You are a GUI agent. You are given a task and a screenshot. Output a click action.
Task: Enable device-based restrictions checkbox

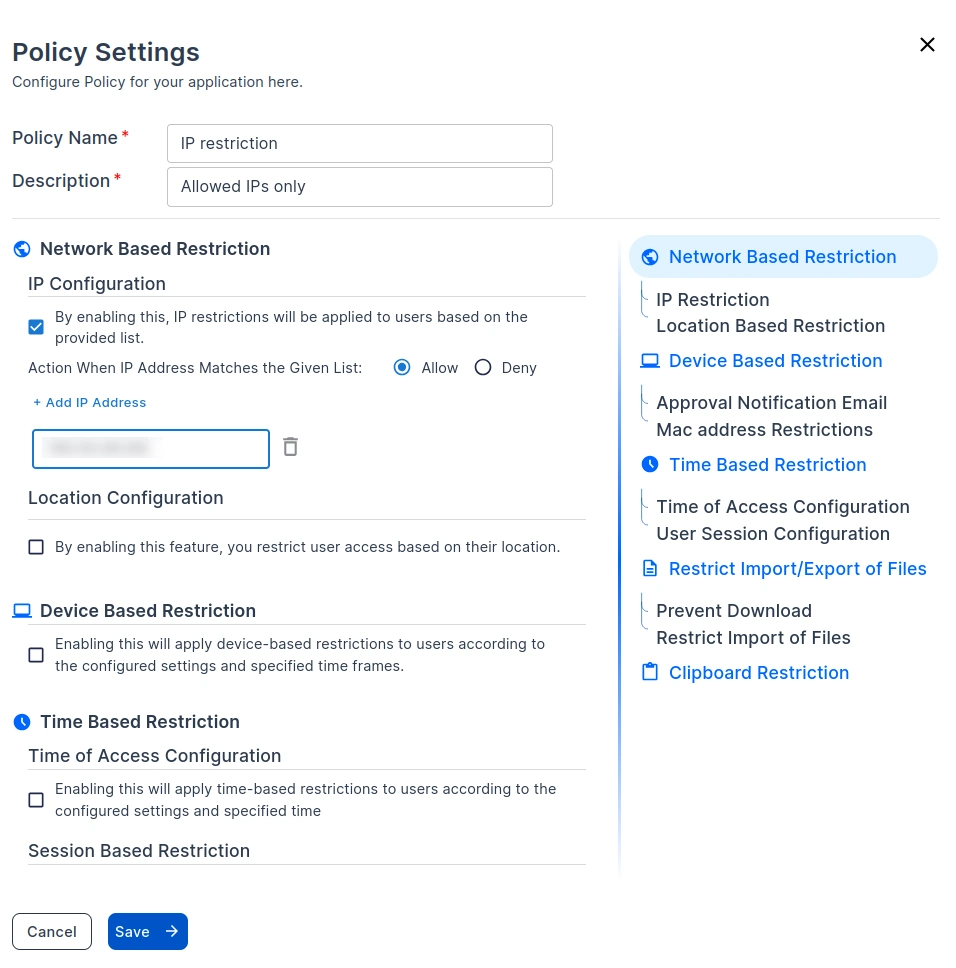click(36, 655)
